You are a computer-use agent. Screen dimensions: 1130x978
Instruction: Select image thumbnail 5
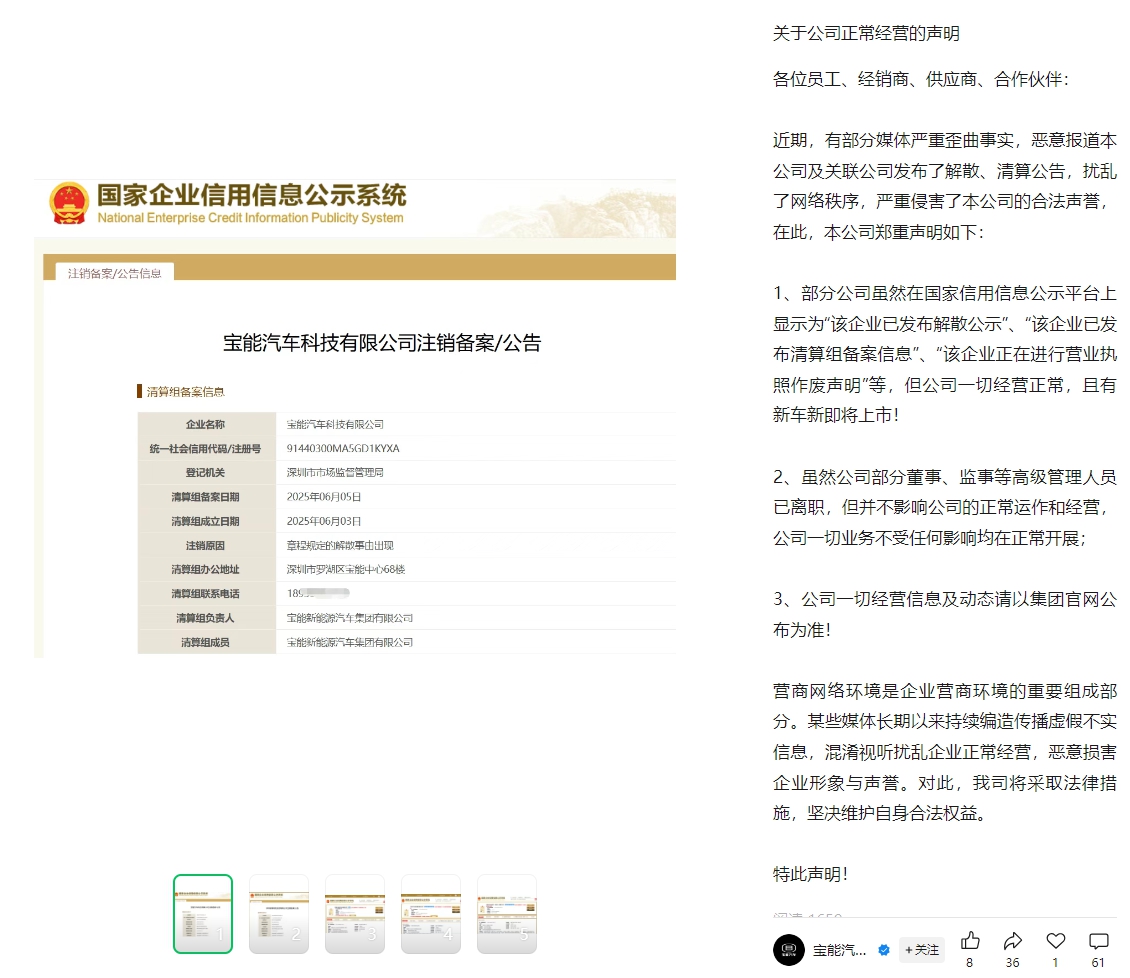(x=507, y=914)
